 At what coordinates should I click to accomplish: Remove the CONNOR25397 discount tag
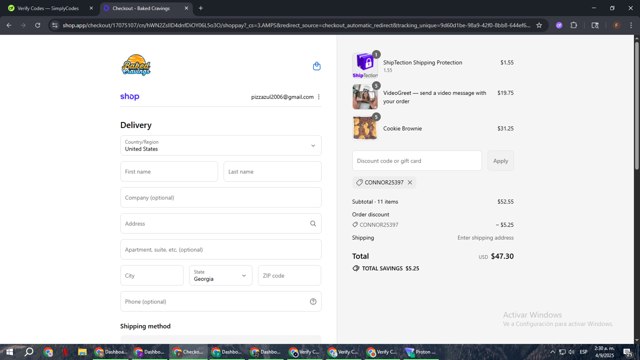tap(410, 182)
